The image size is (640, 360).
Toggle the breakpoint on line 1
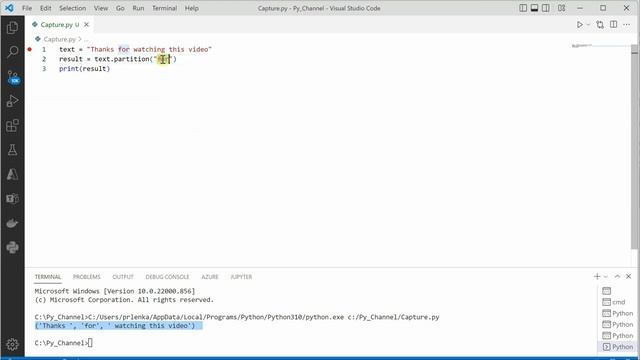[x=29, y=49]
